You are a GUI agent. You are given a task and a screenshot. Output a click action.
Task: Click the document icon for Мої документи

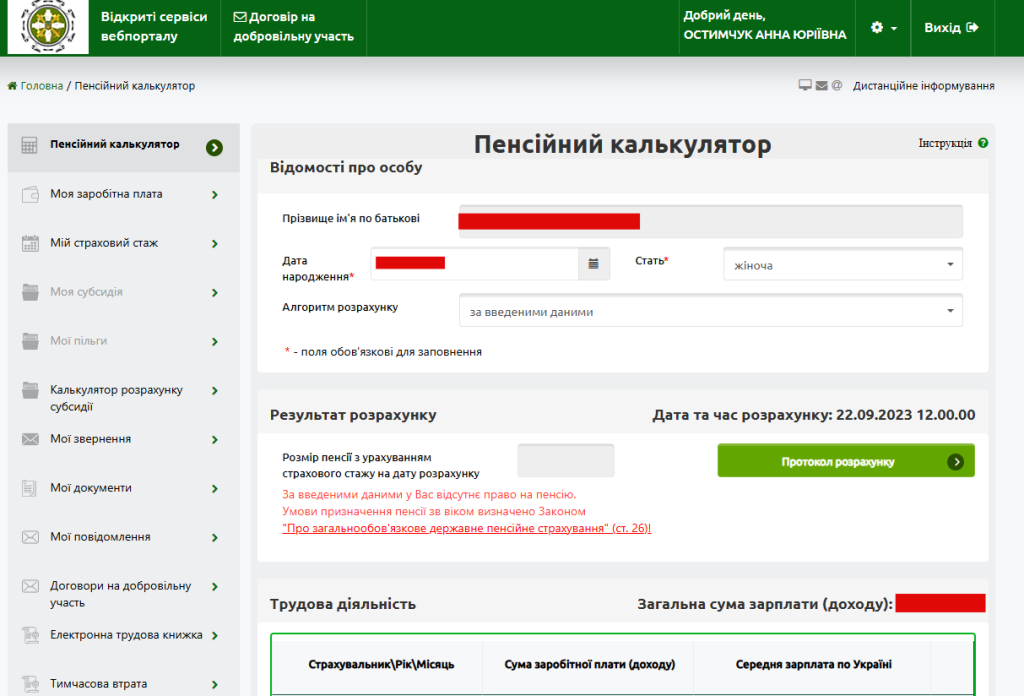click(30, 488)
